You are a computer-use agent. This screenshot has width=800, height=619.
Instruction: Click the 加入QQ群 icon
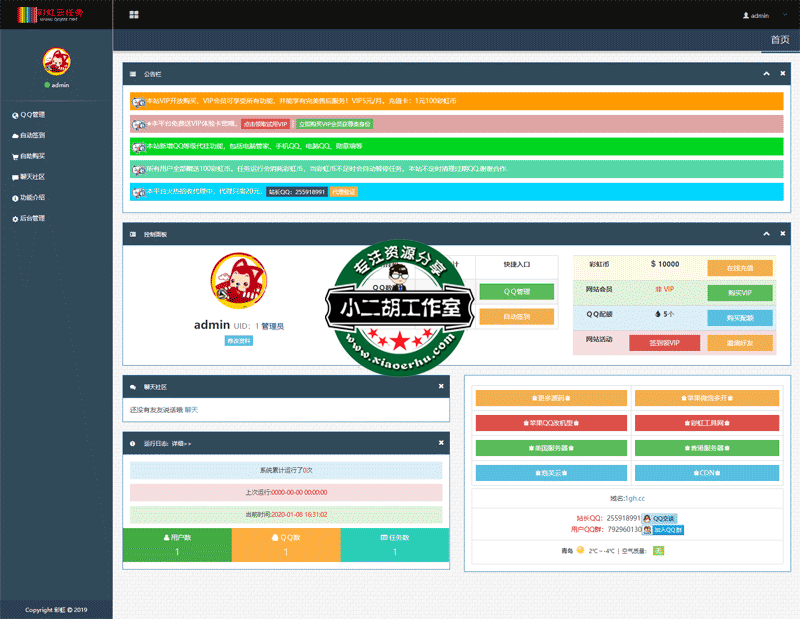pyautogui.click(x=666, y=529)
